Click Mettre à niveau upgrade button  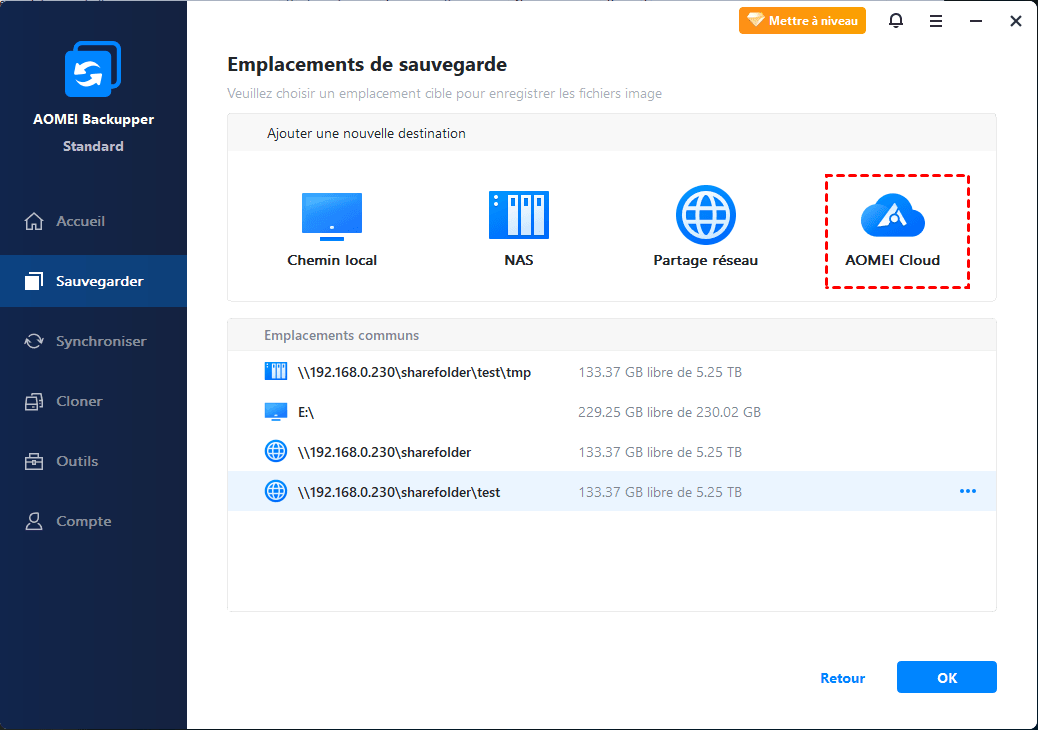coord(802,21)
